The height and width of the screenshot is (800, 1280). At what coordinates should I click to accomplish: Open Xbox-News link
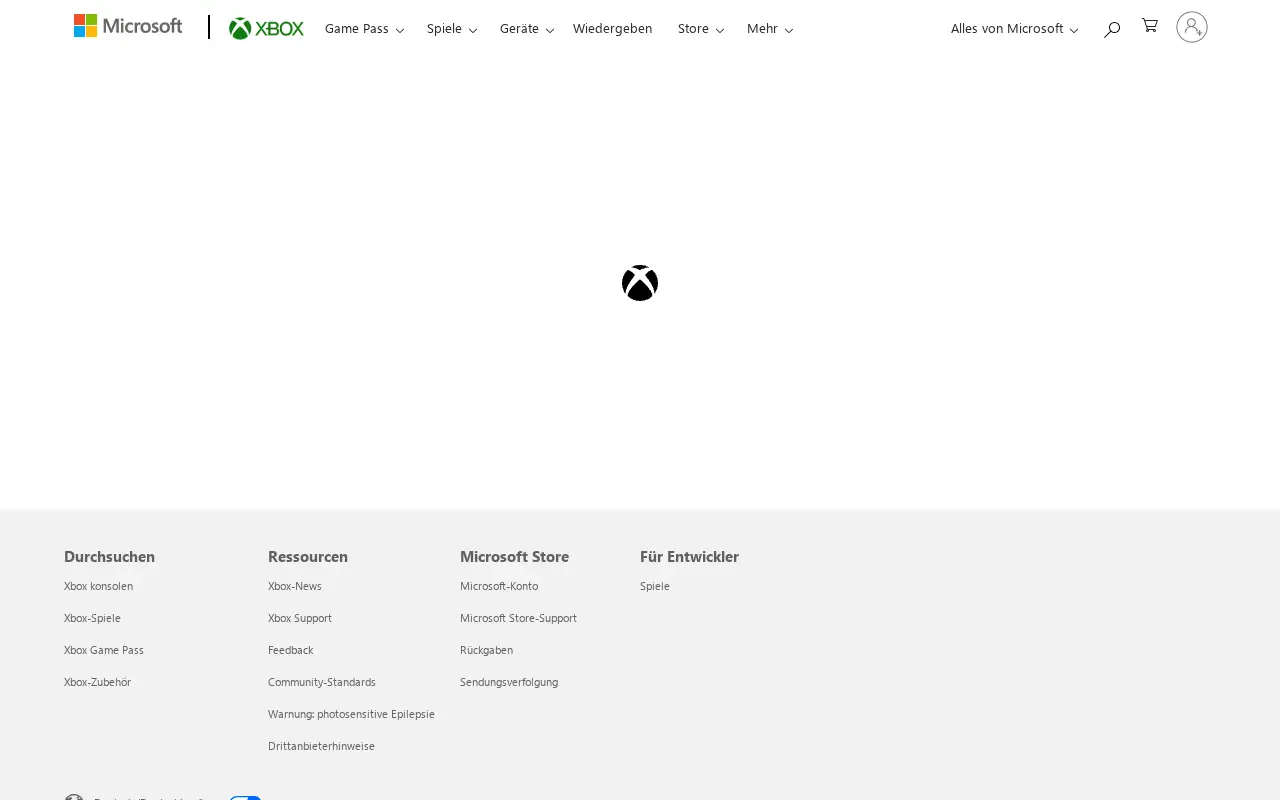295,586
